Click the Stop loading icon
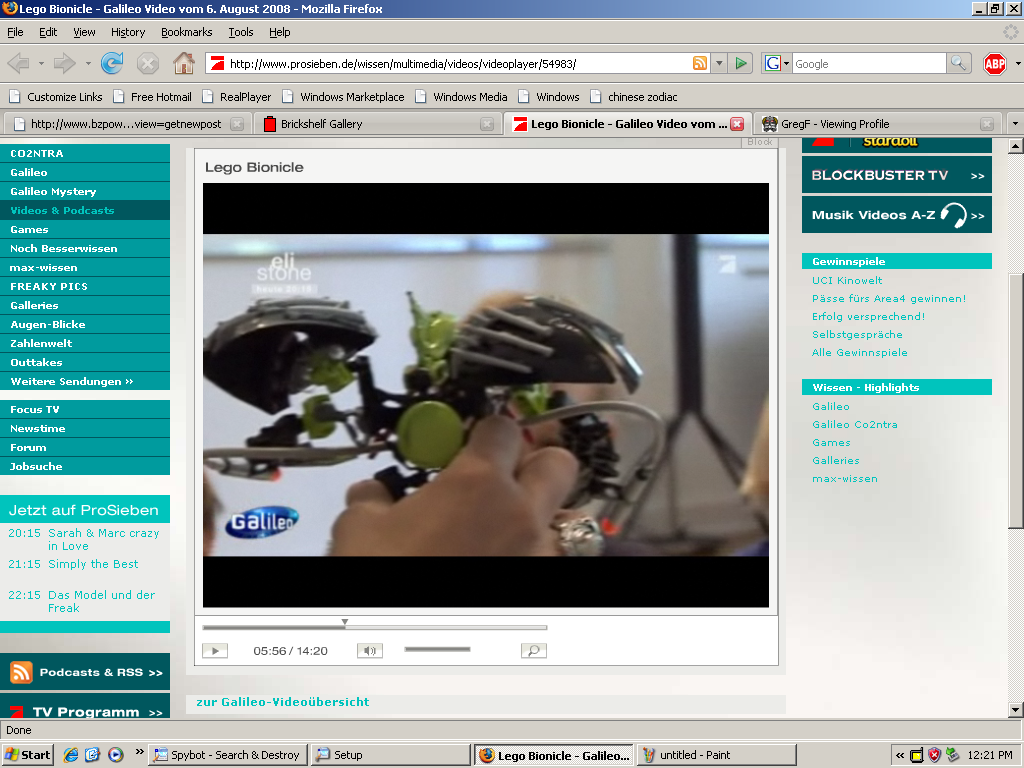1024x768 pixels. tap(148, 63)
